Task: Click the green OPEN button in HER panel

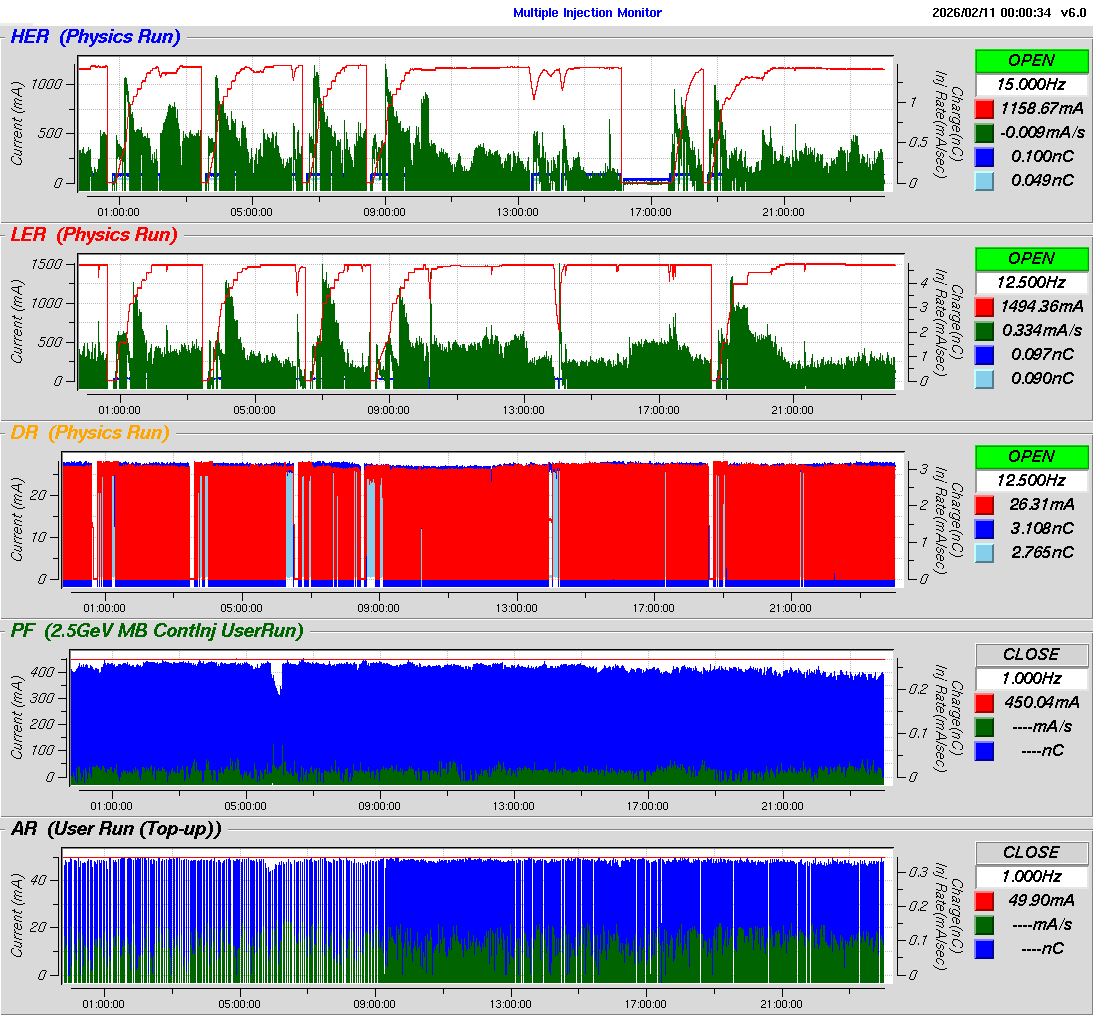Action: [x=1031, y=60]
